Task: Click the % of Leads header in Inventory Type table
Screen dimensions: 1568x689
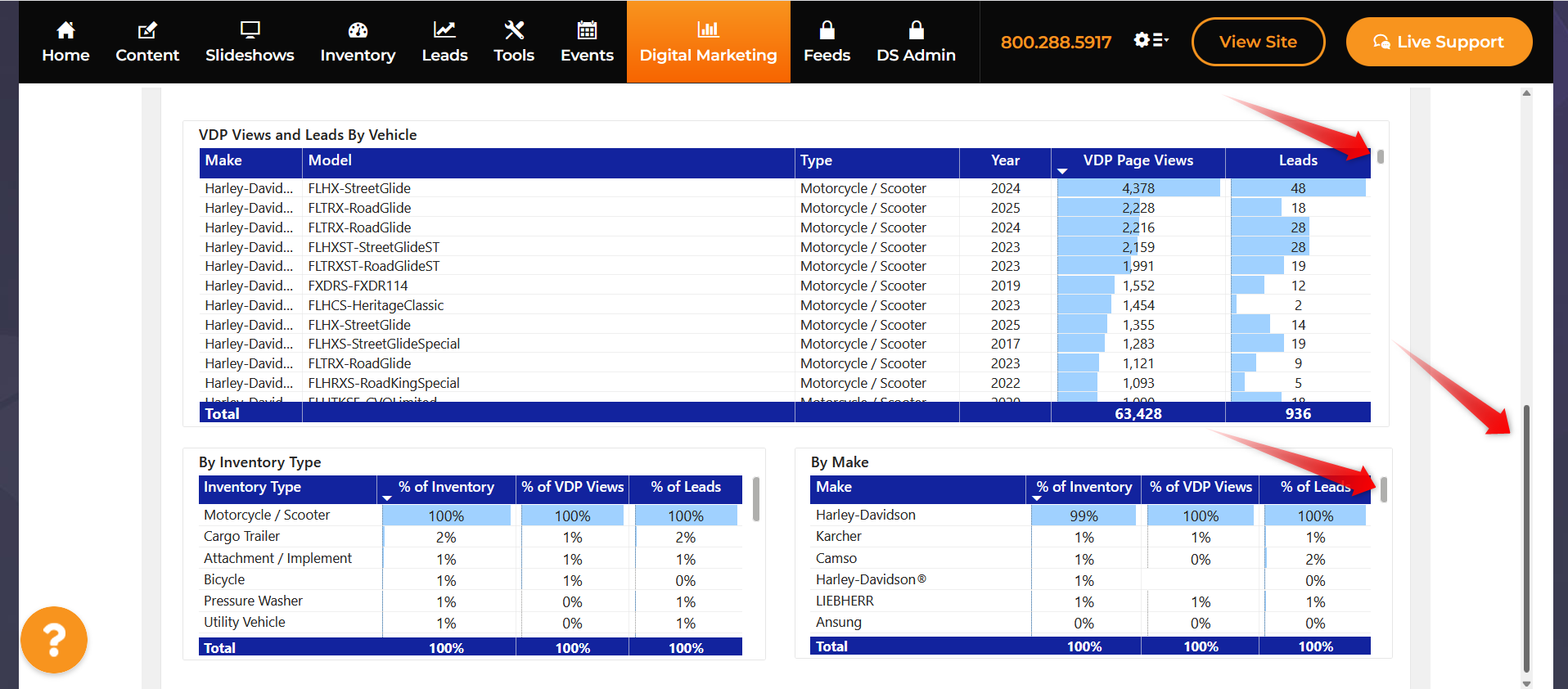Action: [686, 488]
